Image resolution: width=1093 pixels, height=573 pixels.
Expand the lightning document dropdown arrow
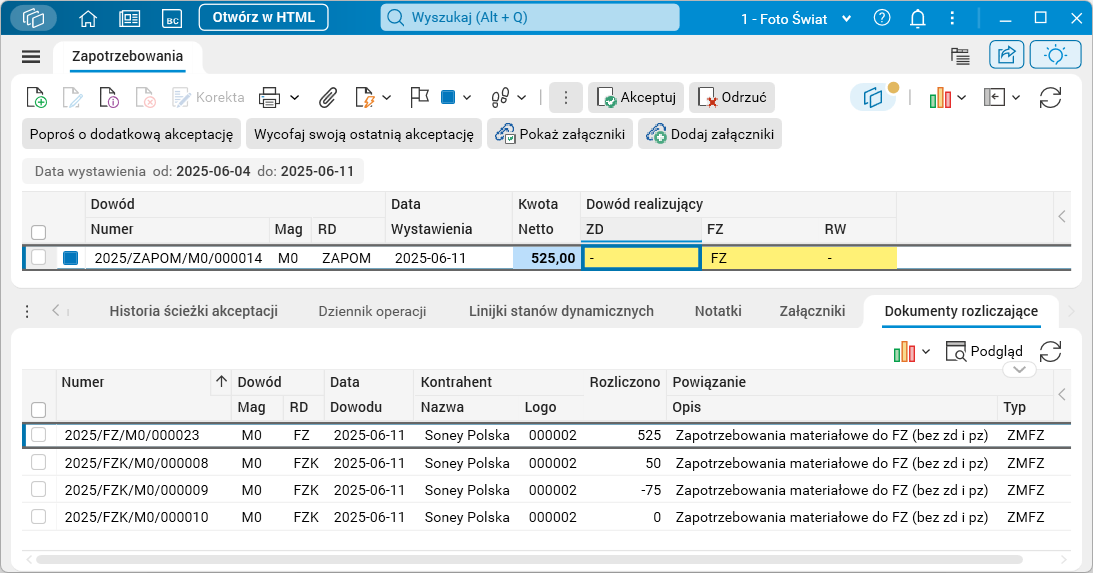387,98
